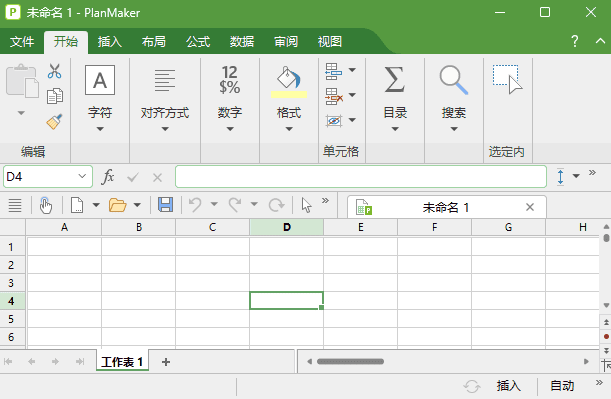Viewport: 611px width, 399px height.
Task: Click the formula bar height adjust icon
Action: [x=560, y=177]
